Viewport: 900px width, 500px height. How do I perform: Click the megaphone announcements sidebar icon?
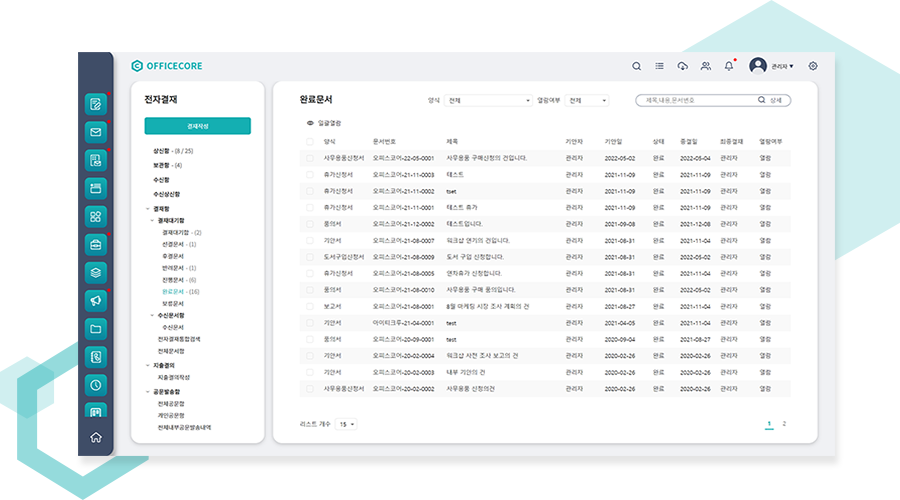[96, 300]
